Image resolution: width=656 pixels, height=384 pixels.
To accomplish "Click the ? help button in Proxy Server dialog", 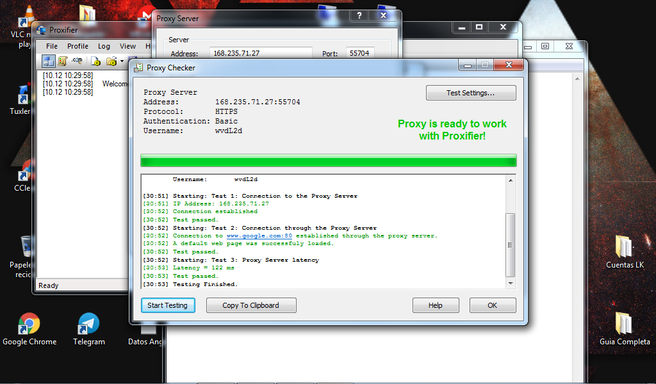I will (x=359, y=15).
